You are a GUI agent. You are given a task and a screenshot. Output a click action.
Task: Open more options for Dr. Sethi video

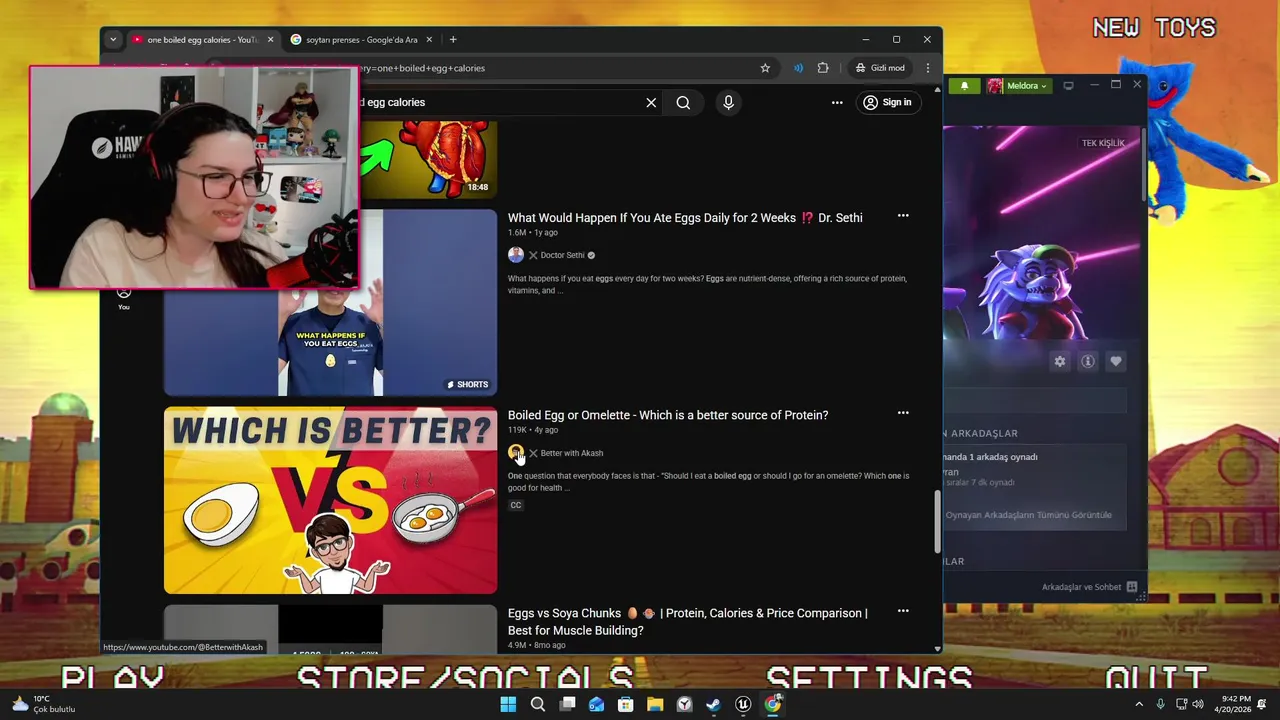903,216
